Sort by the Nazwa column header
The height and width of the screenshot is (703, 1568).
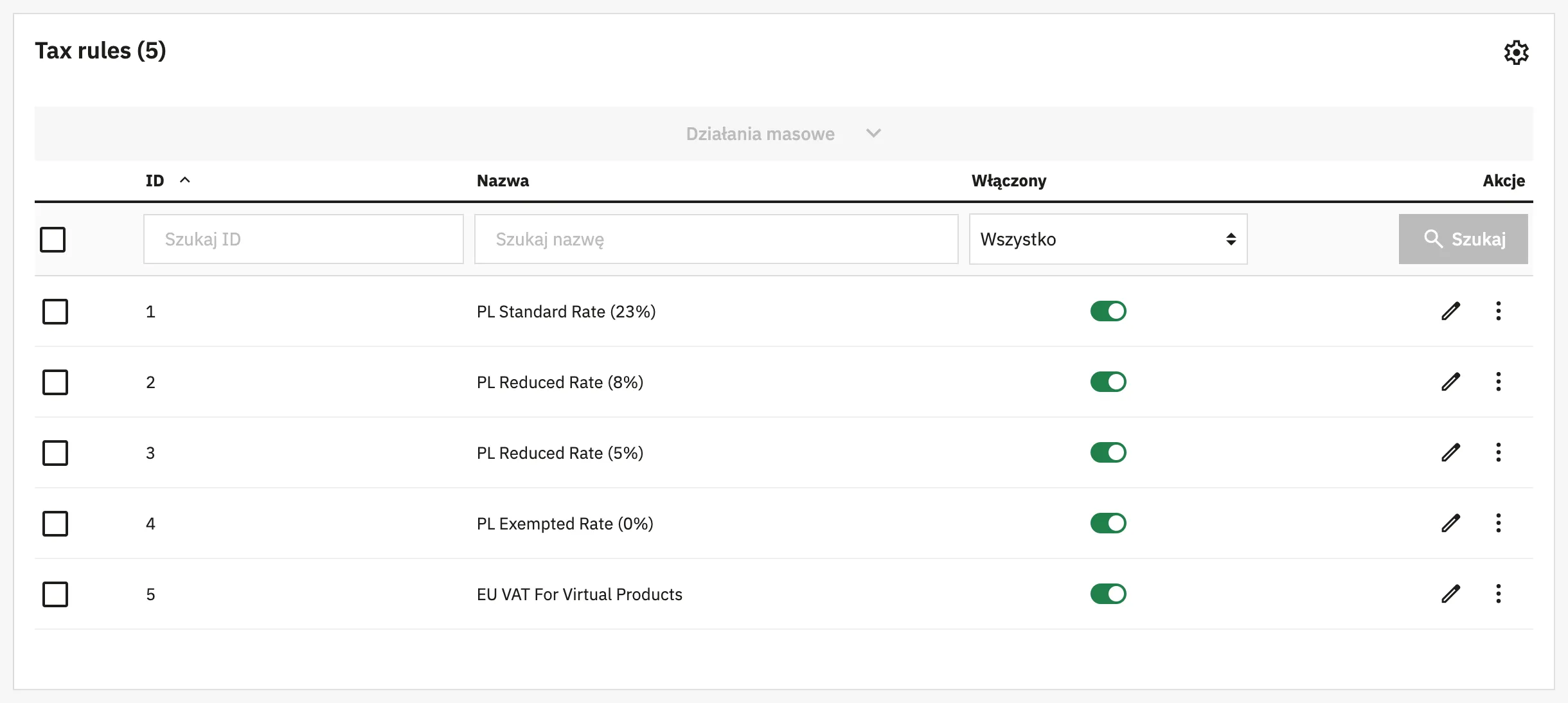503,181
